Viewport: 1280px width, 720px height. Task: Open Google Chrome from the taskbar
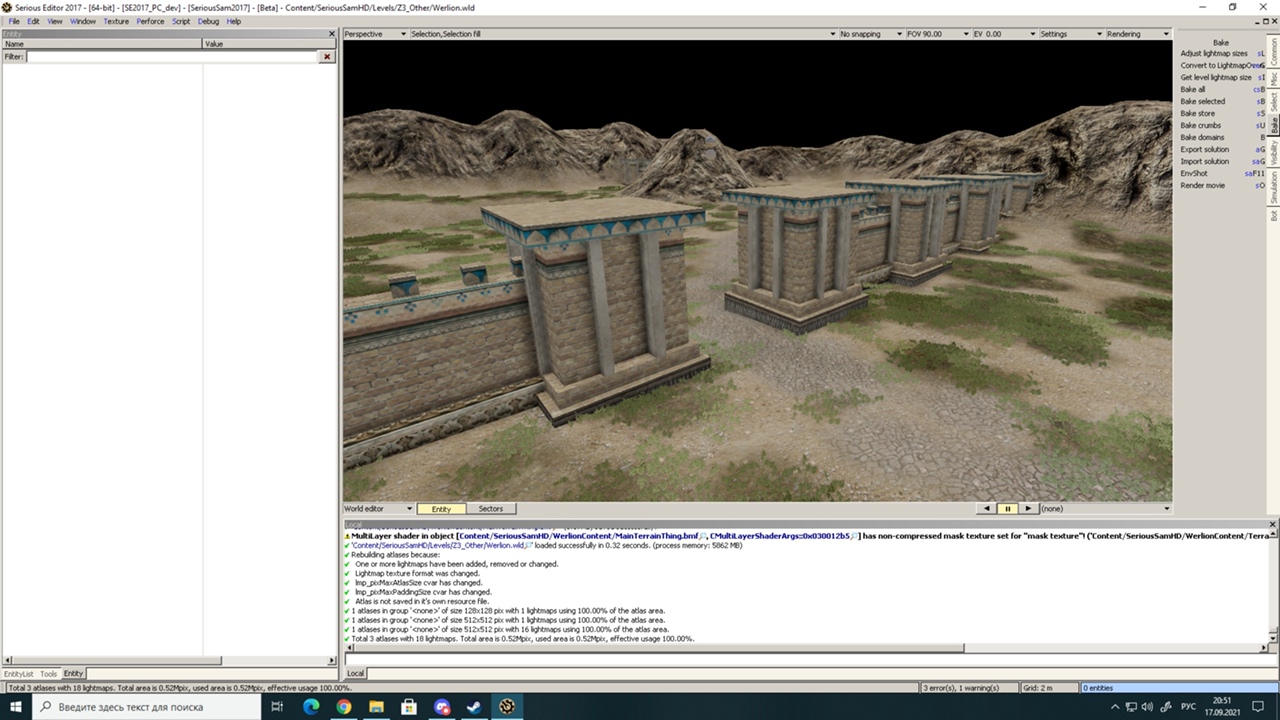[344, 707]
